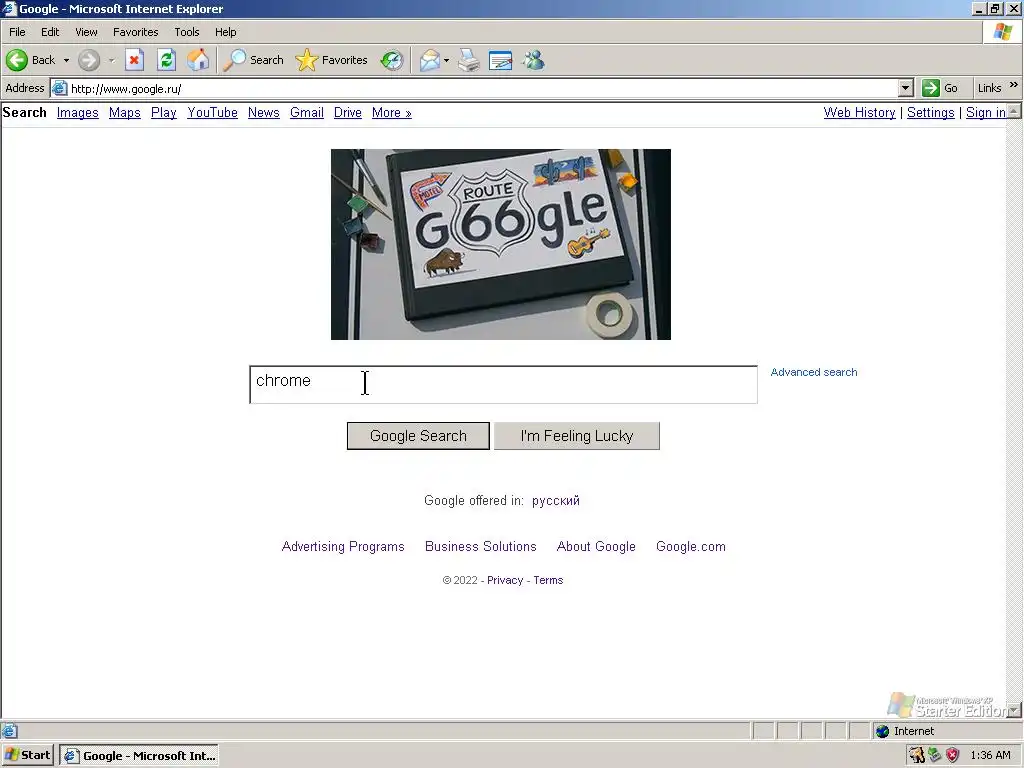
Task: Open the Drive link
Action: (x=347, y=112)
